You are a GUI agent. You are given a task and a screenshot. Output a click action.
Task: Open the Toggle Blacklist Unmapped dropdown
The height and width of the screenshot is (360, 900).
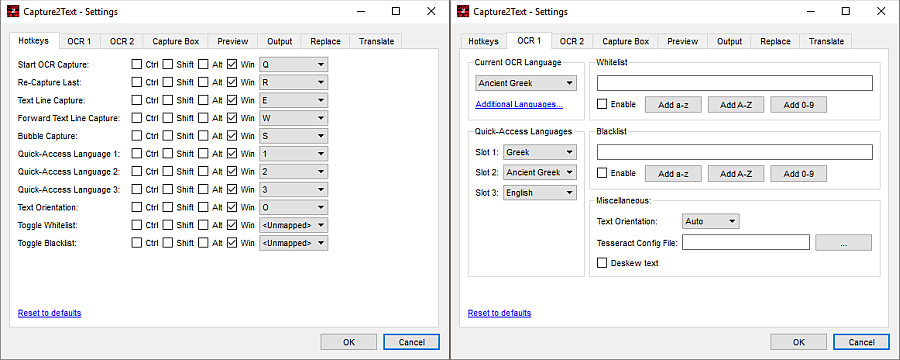coord(293,243)
